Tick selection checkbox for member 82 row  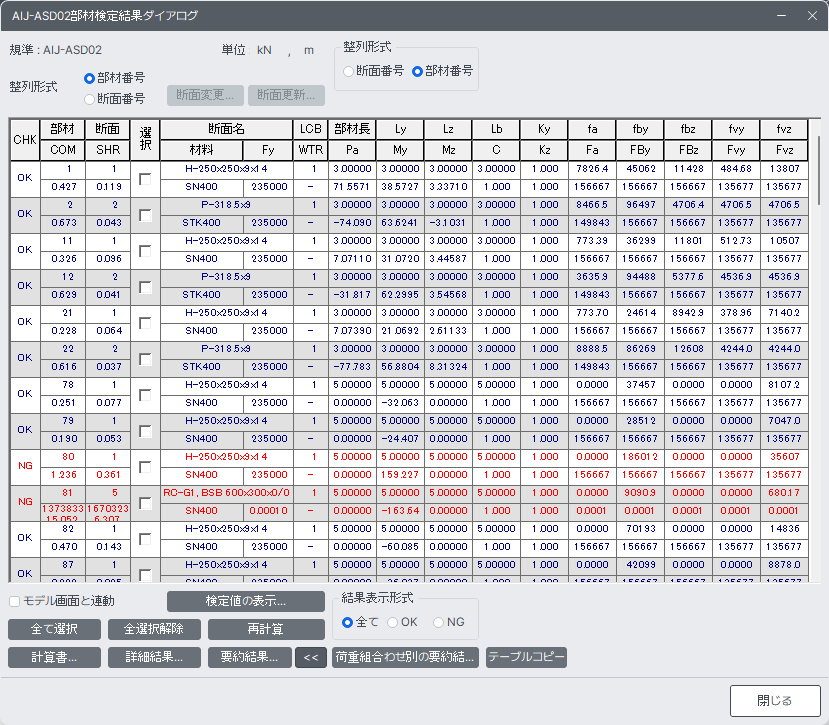(145, 538)
